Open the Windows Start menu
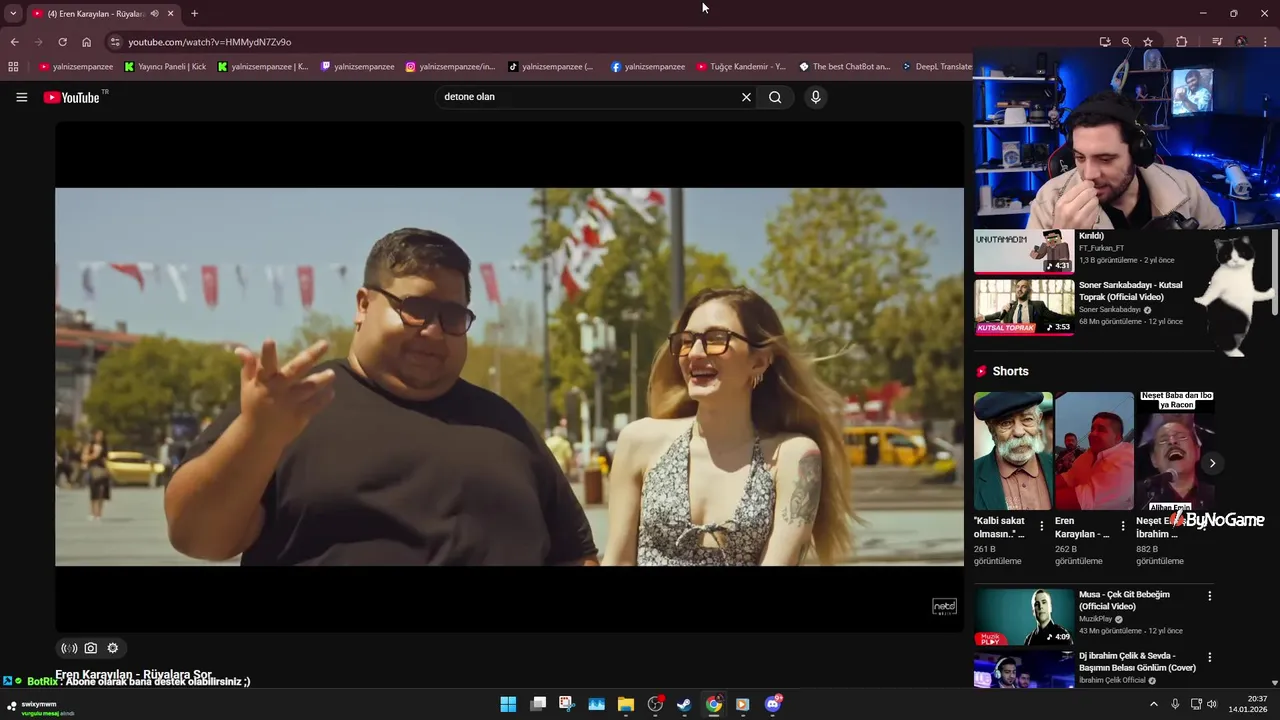 coord(508,704)
